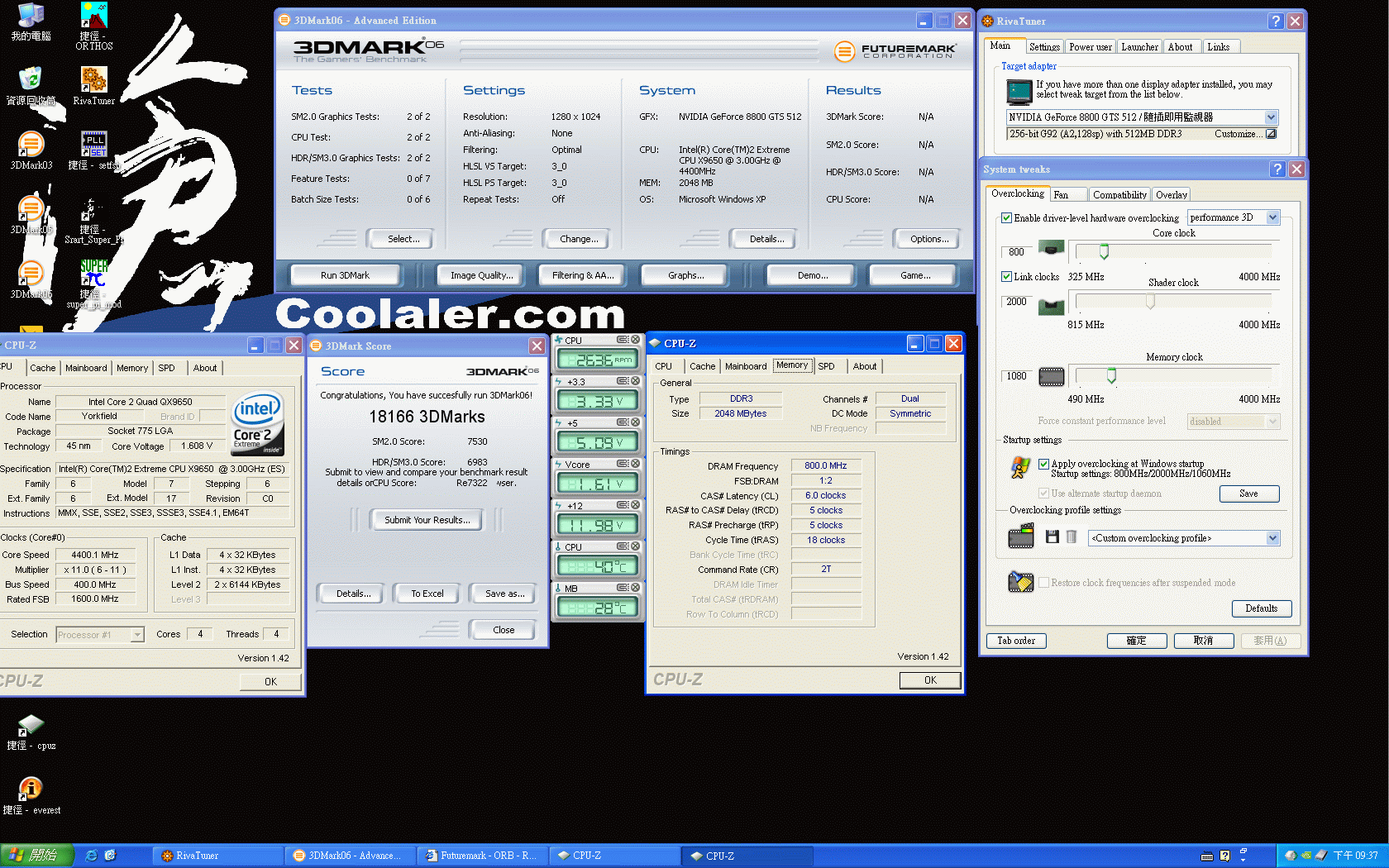
Task: Click the Shader clock slider handle
Action: pyautogui.click(x=1150, y=303)
